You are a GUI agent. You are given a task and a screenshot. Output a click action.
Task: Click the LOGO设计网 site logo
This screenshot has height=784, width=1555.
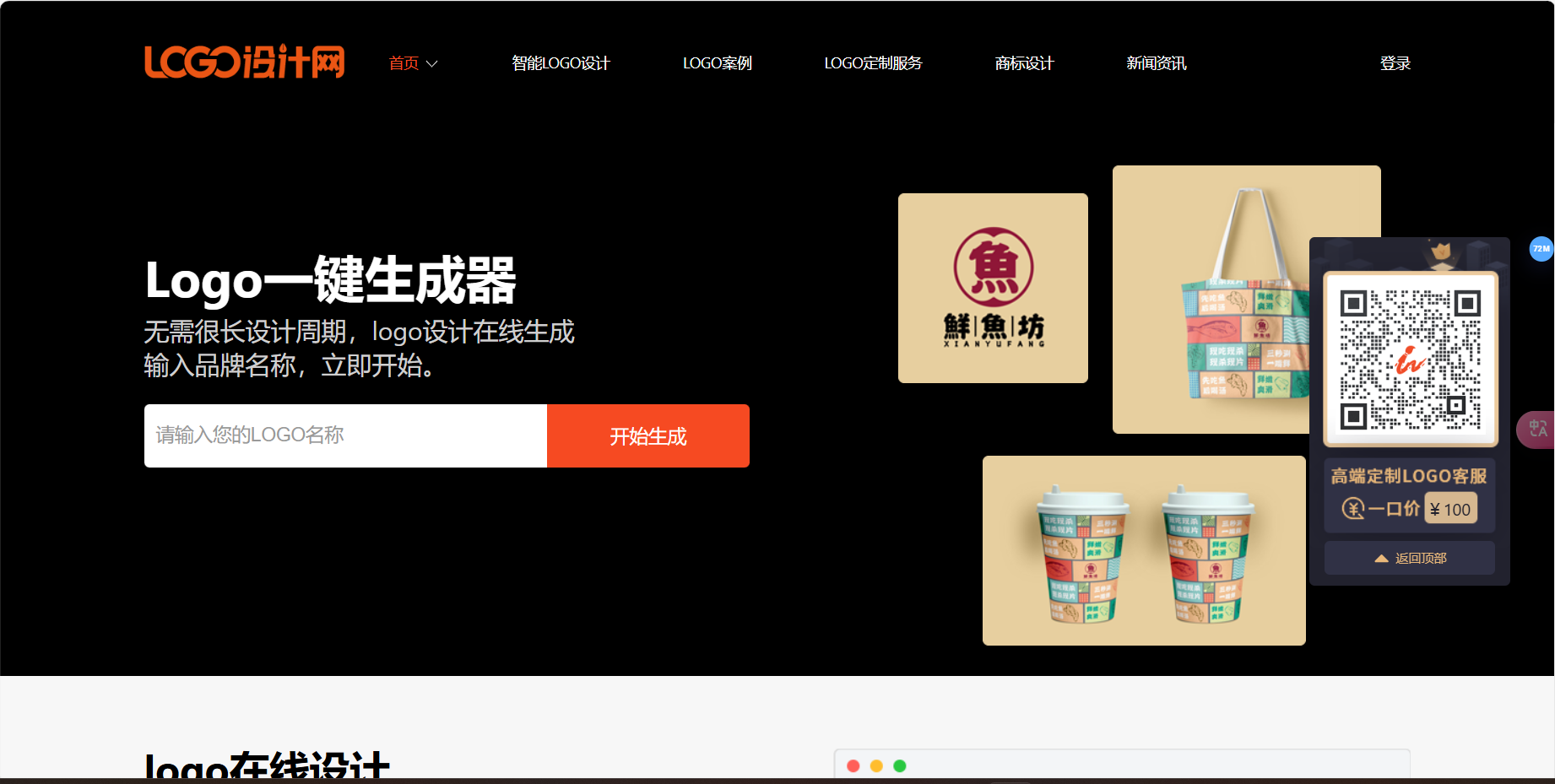[244, 62]
